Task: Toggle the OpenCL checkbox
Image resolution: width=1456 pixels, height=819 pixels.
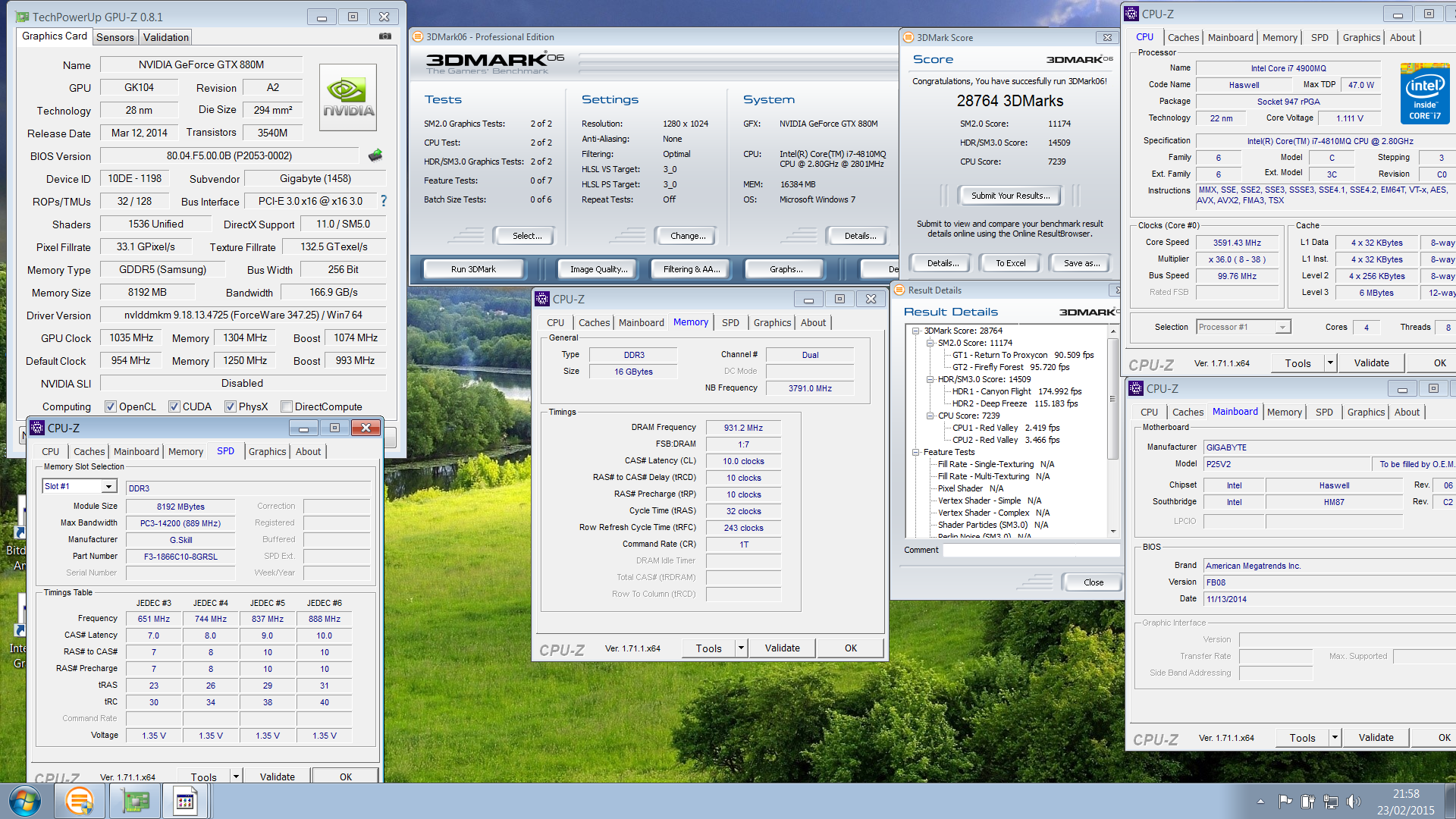Action: tap(111, 406)
